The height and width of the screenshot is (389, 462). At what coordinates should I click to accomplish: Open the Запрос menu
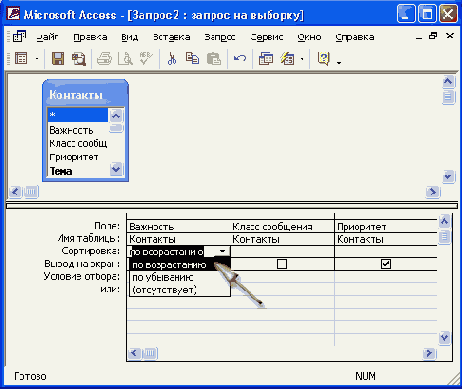pyautogui.click(x=220, y=37)
